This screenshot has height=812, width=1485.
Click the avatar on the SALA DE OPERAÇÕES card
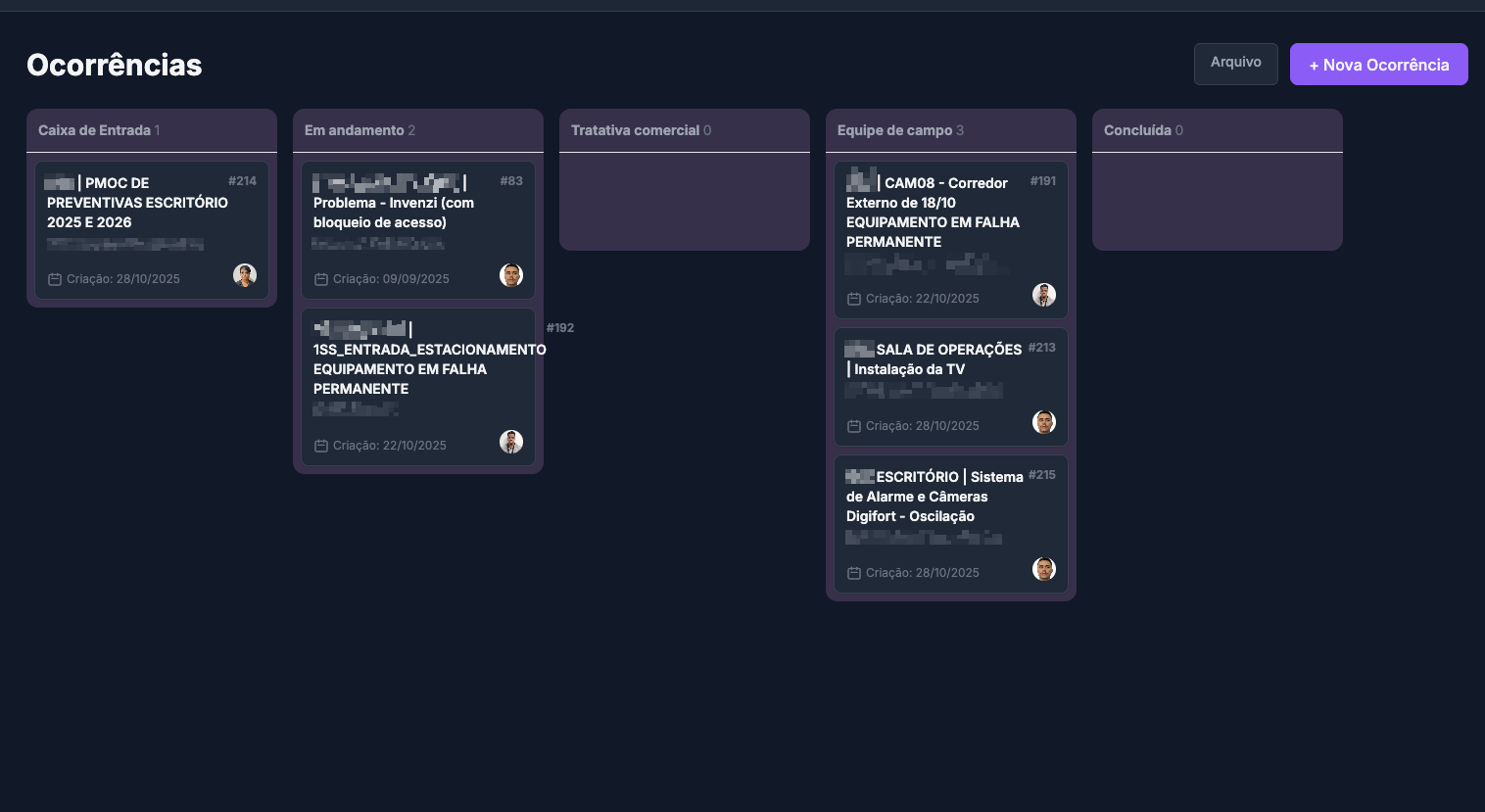[1044, 422]
